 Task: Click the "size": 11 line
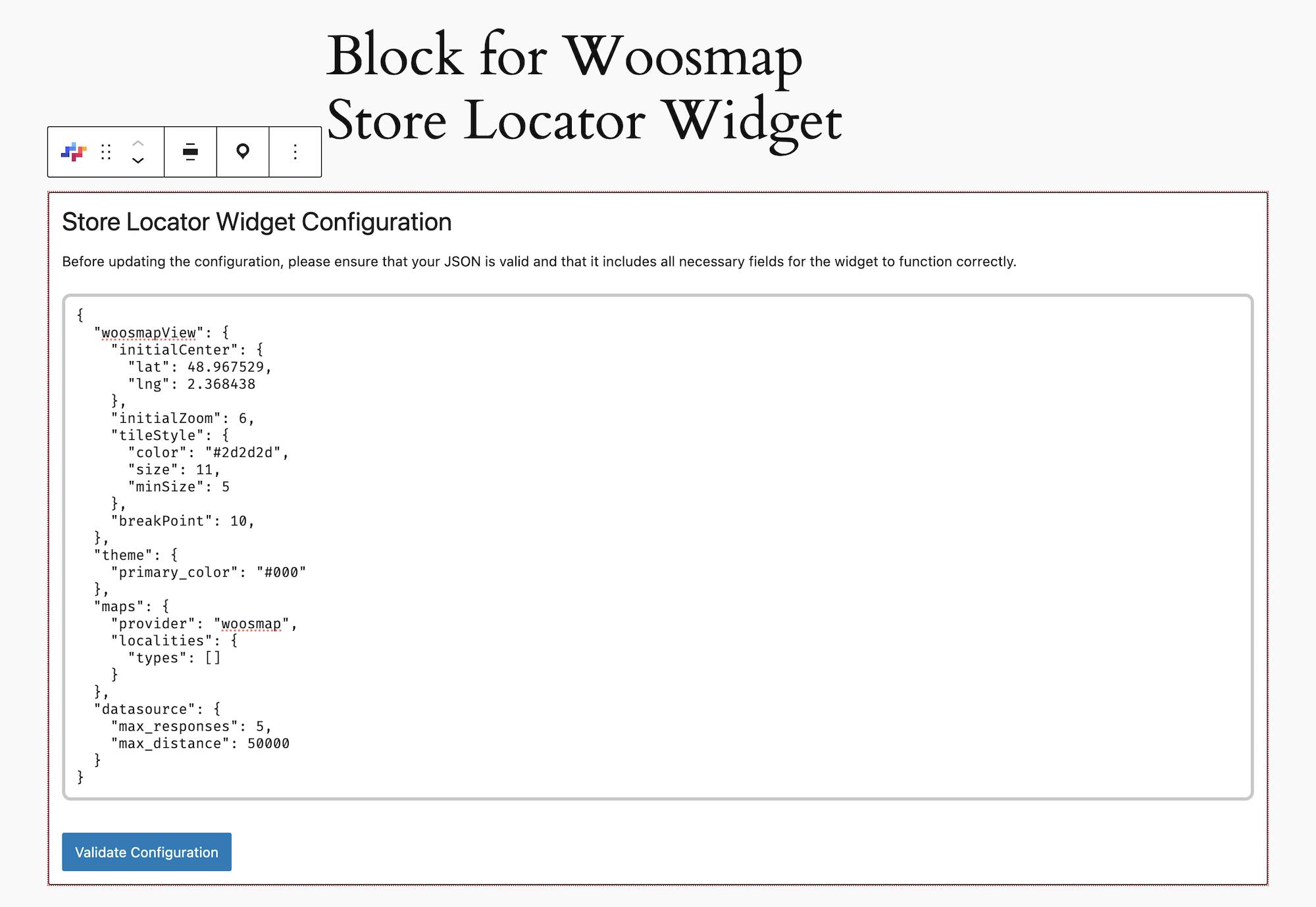174,470
